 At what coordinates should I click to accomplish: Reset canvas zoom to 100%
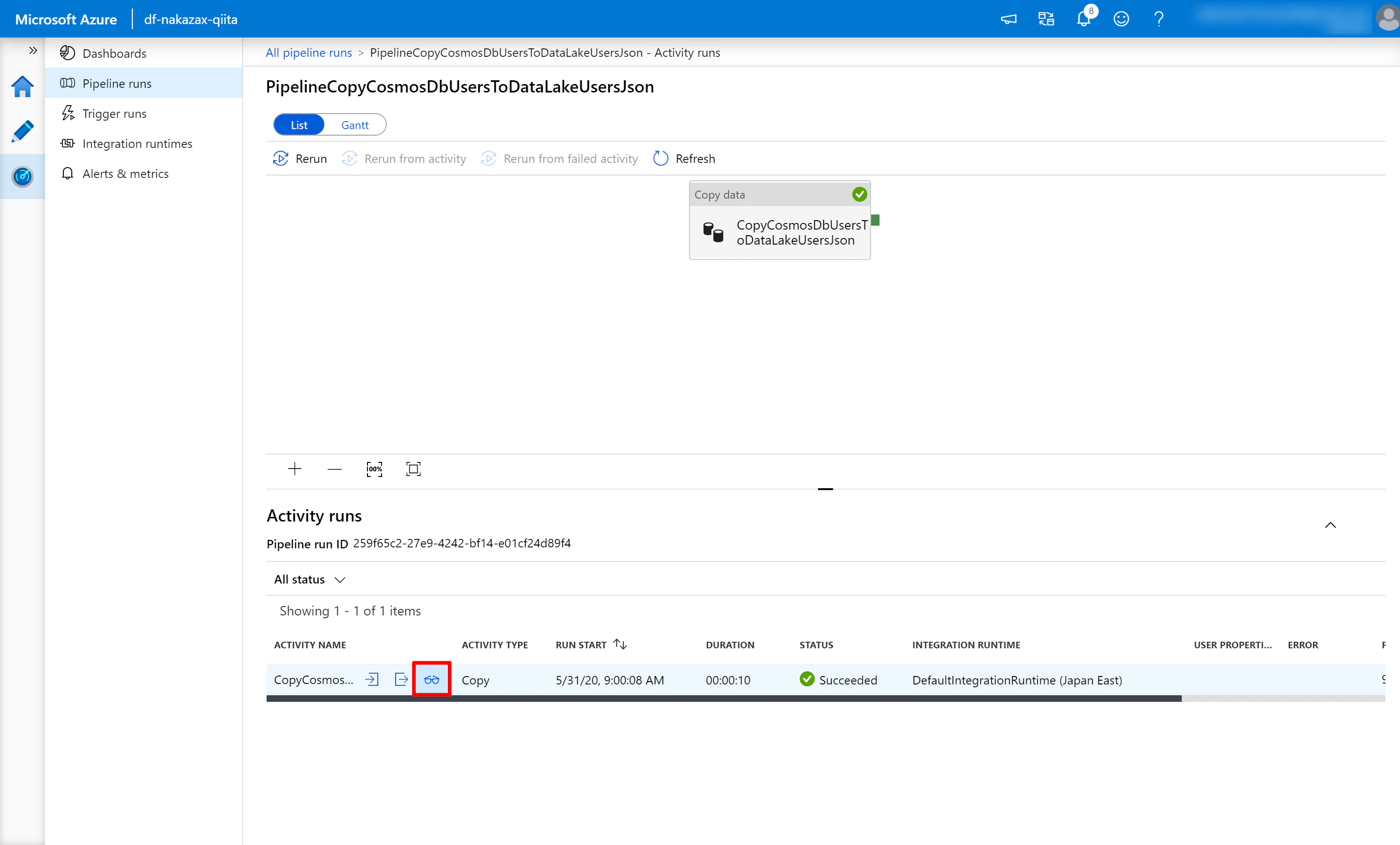tap(374, 469)
